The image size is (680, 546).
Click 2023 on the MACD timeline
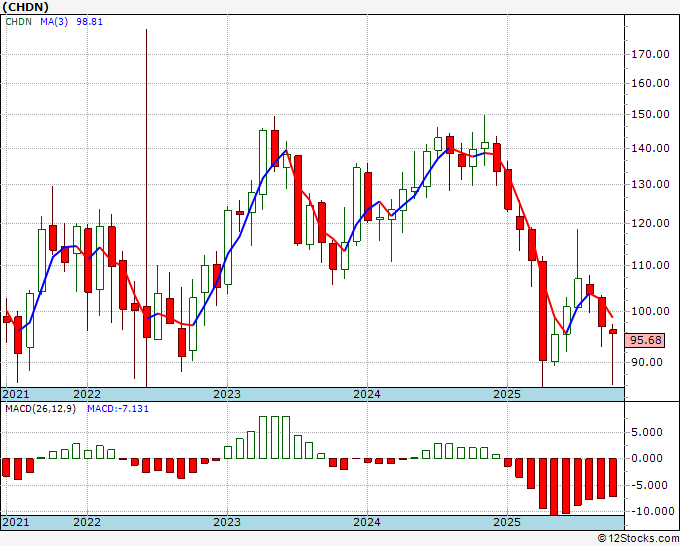click(227, 522)
